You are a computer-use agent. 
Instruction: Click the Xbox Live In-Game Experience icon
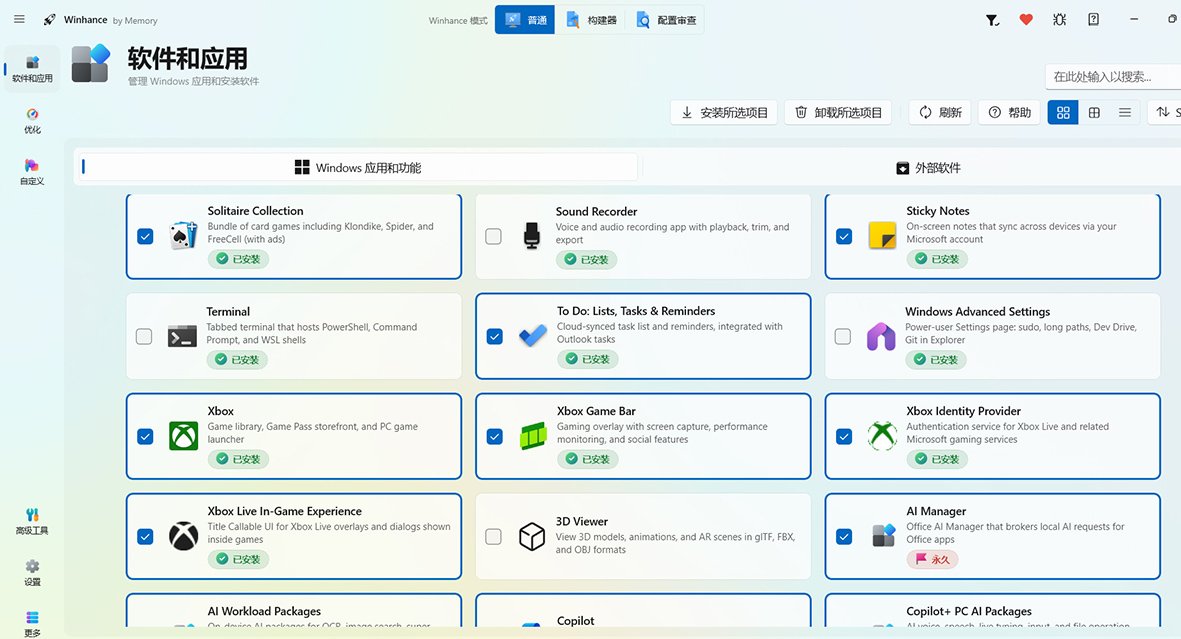183,537
